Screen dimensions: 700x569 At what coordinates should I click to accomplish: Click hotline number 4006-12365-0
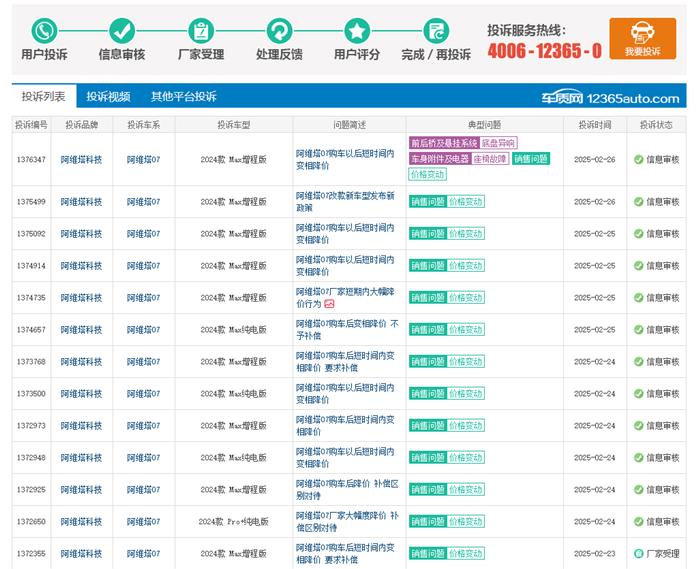point(545,51)
